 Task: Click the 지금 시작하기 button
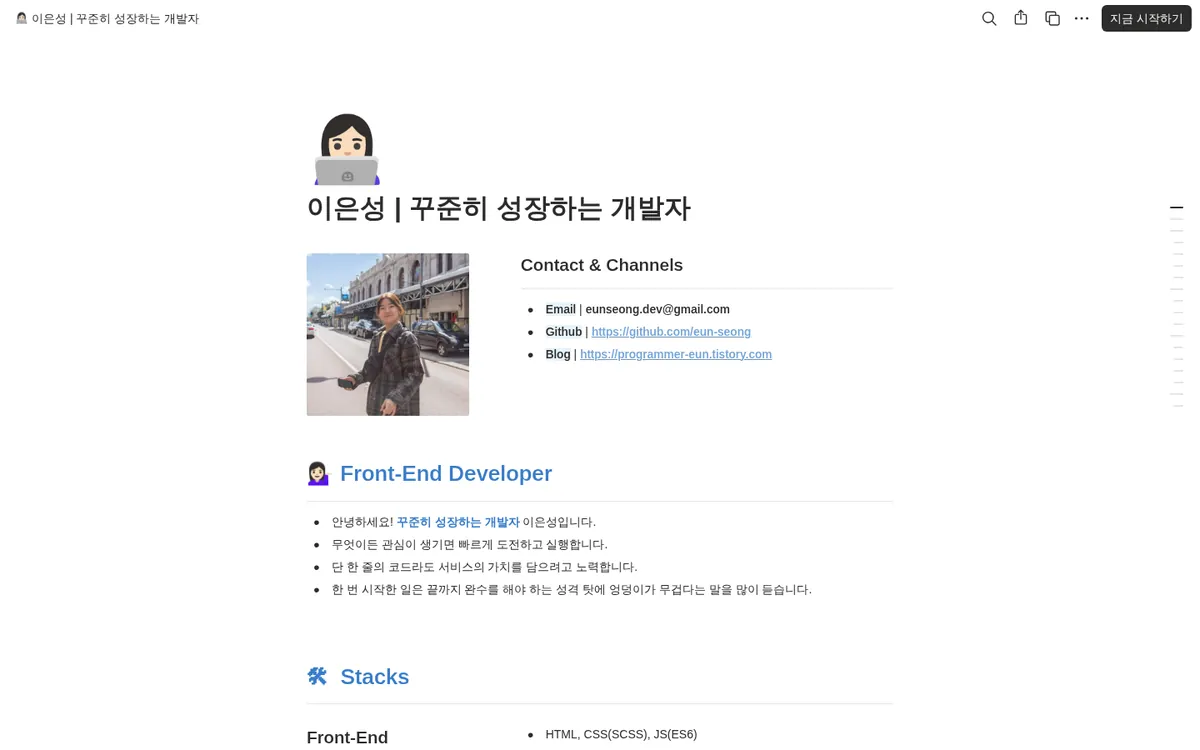point(1146,18)
